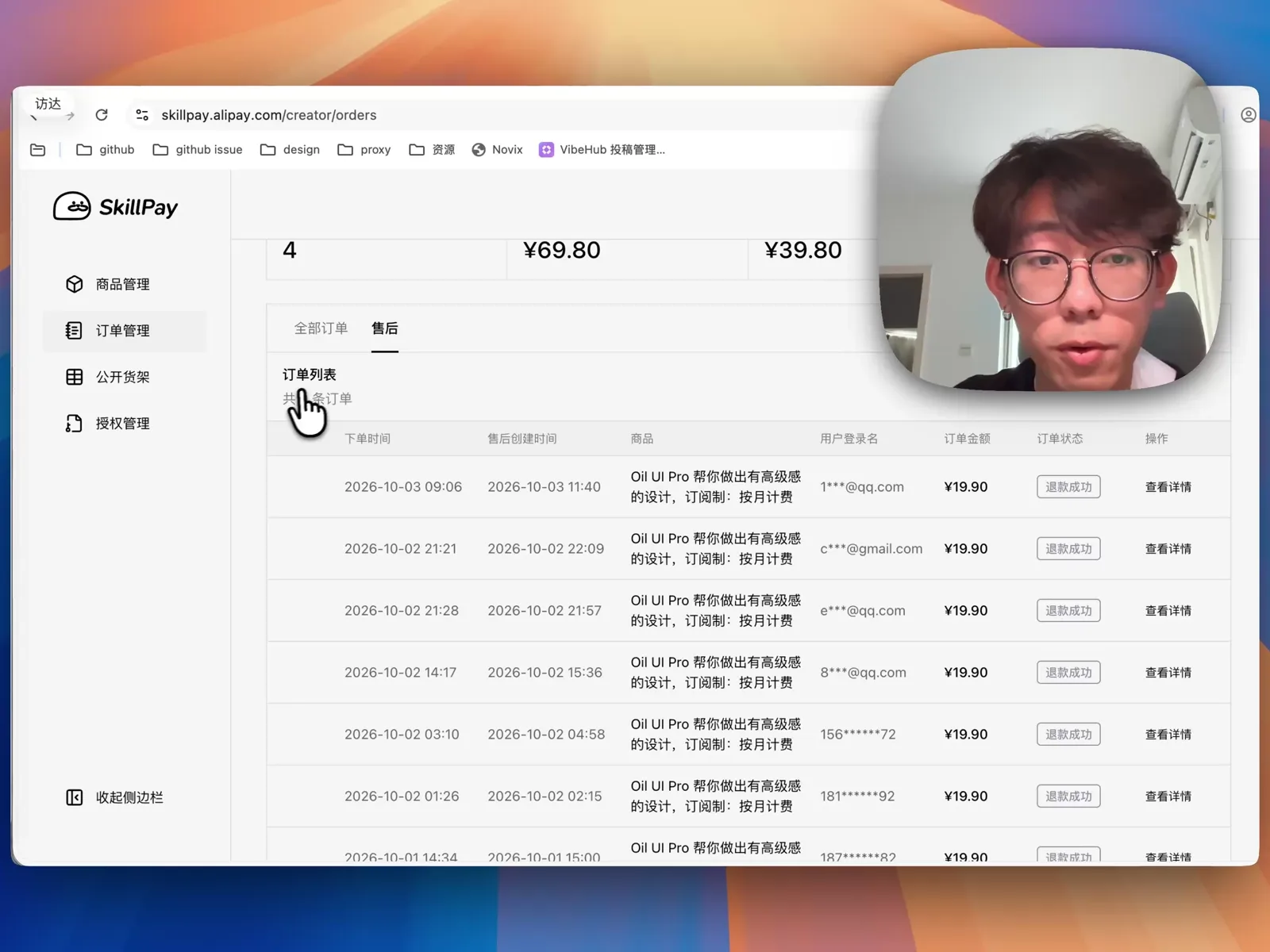Image resolution: width=1270 pixels, height=952 pixels.
Task: View details for the 181******92 order
Action: coord(1168,797)
